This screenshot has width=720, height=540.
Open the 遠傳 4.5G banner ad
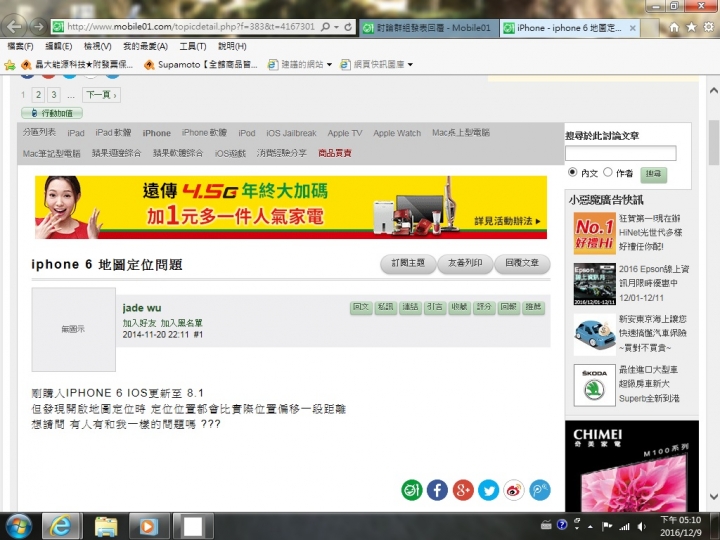pyautogui.click(x=291, y=207)
